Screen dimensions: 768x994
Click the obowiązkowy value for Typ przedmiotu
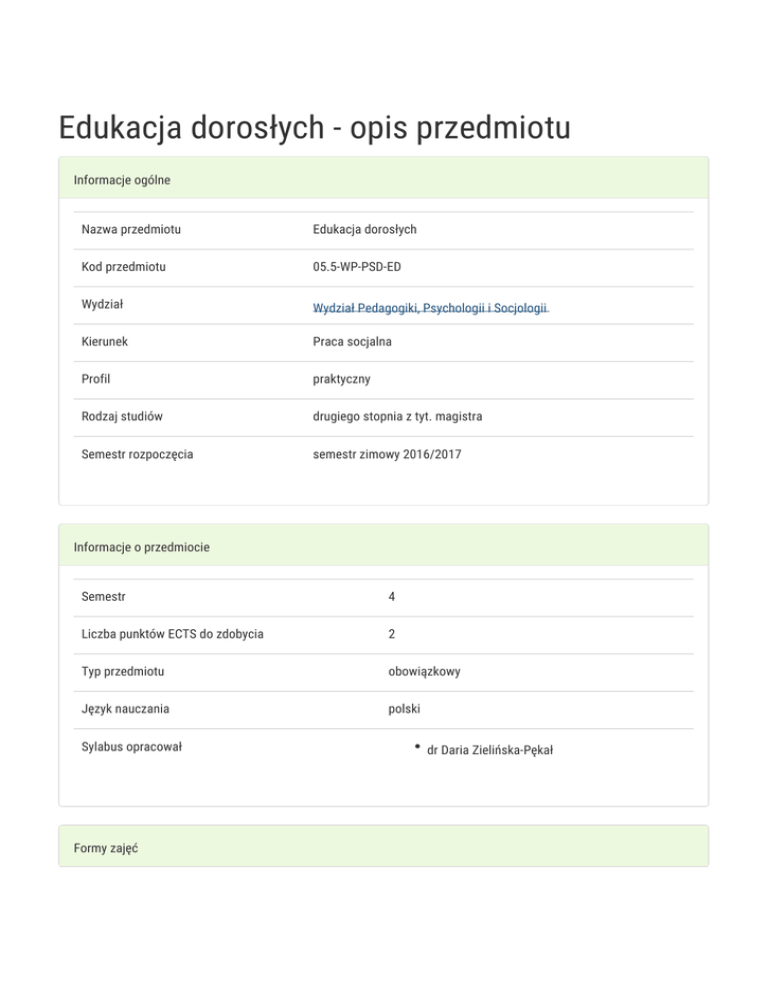coord(424,672)
